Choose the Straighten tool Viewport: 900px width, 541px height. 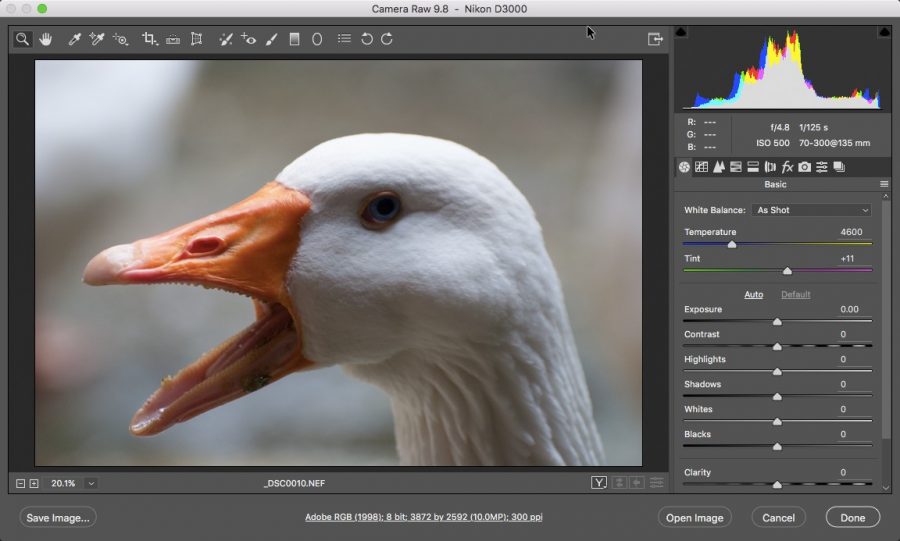(x=172, y=39)
